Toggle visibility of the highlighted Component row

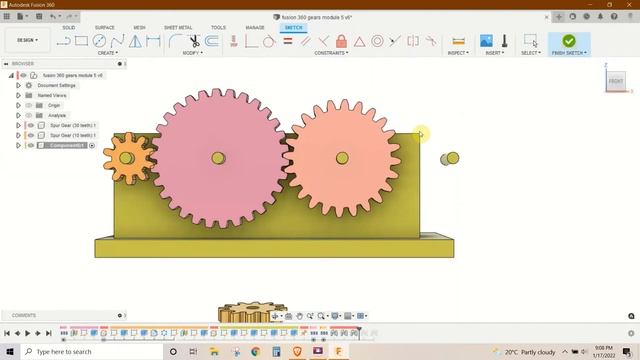tap(31, 145)
